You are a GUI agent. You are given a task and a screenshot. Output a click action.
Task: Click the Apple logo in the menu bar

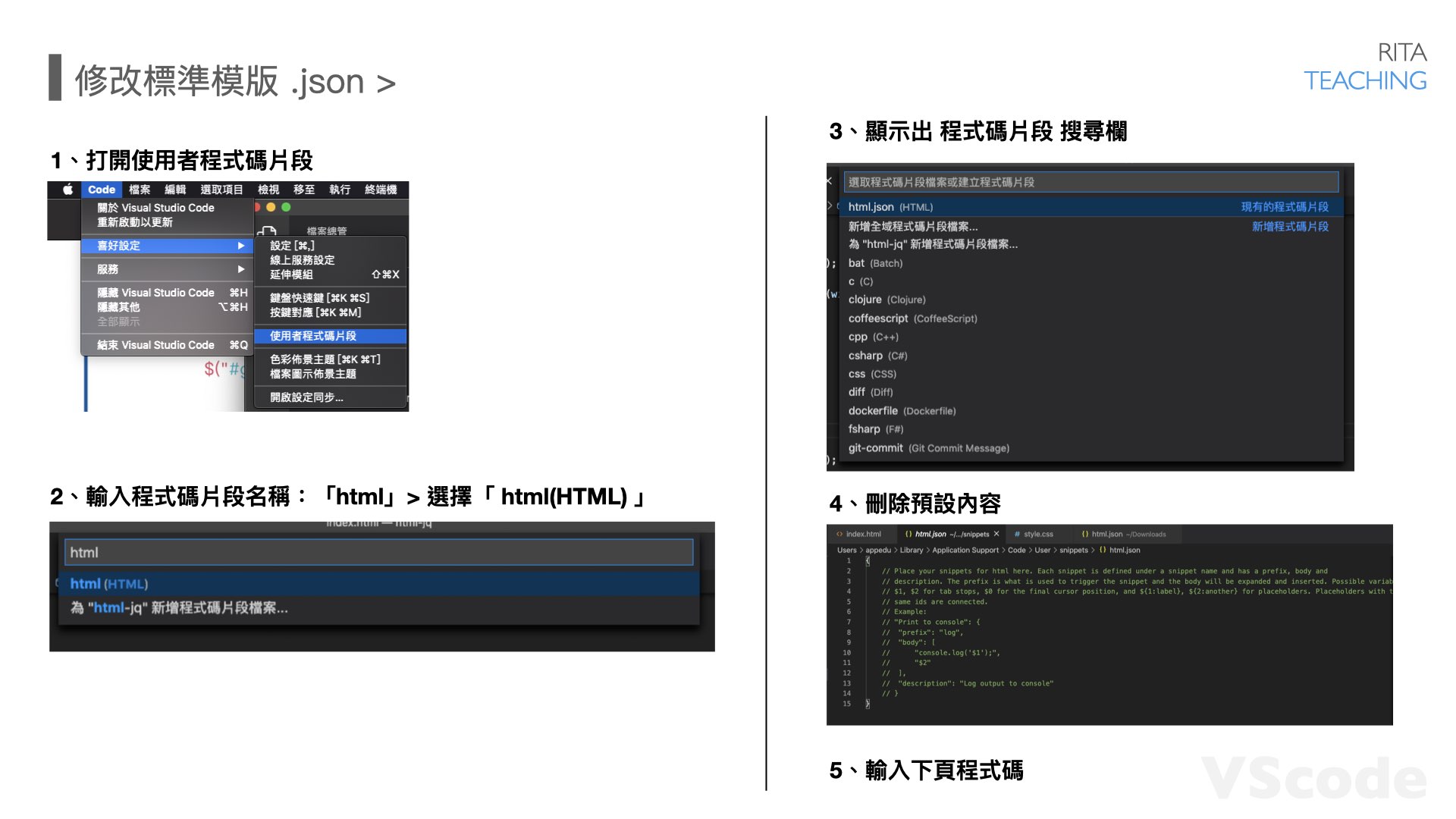(x=67, y=190)
